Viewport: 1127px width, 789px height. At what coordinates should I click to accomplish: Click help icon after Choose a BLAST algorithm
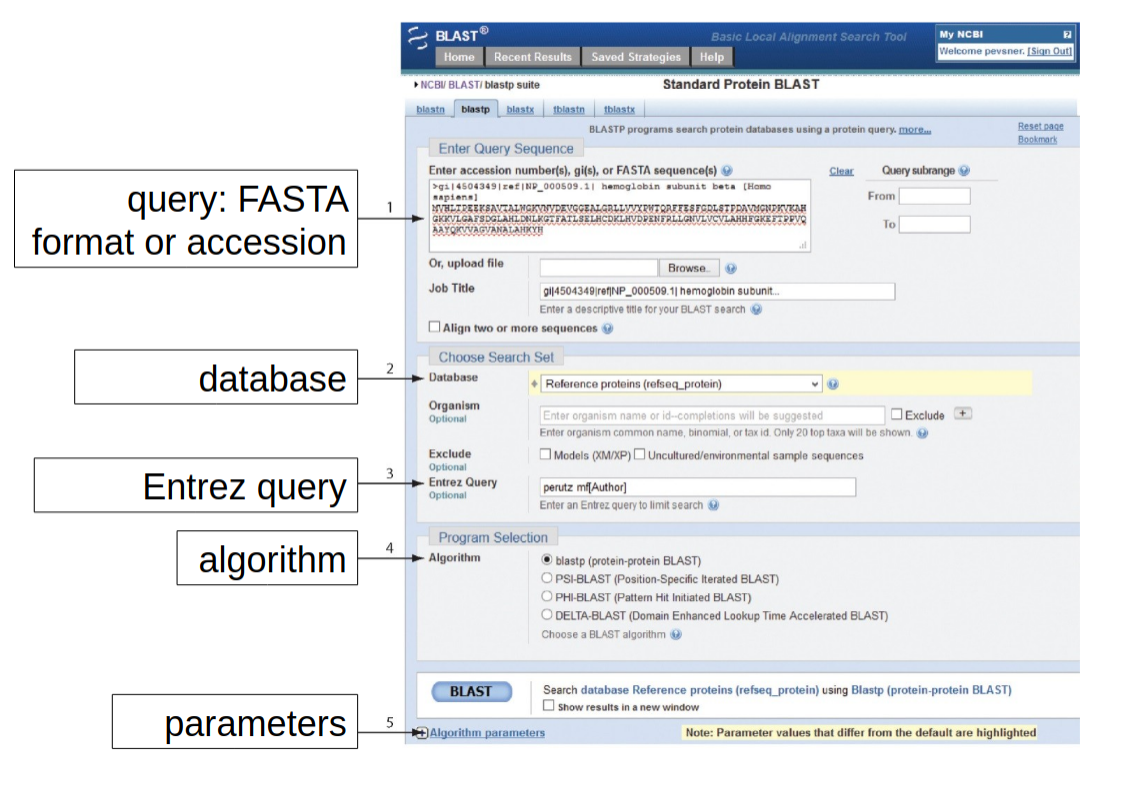pyautogui.click(x=676, y=635)
